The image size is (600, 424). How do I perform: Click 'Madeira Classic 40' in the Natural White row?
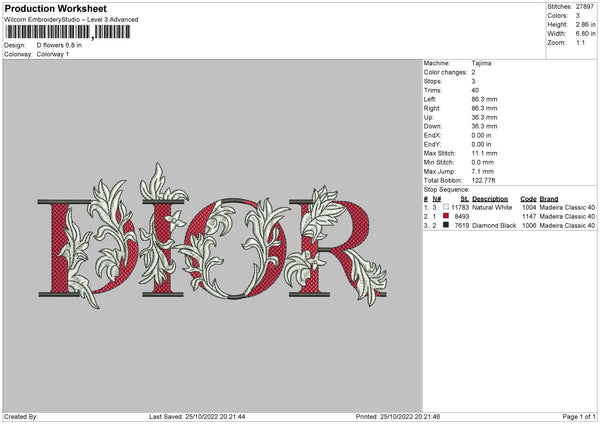[567, 207]
